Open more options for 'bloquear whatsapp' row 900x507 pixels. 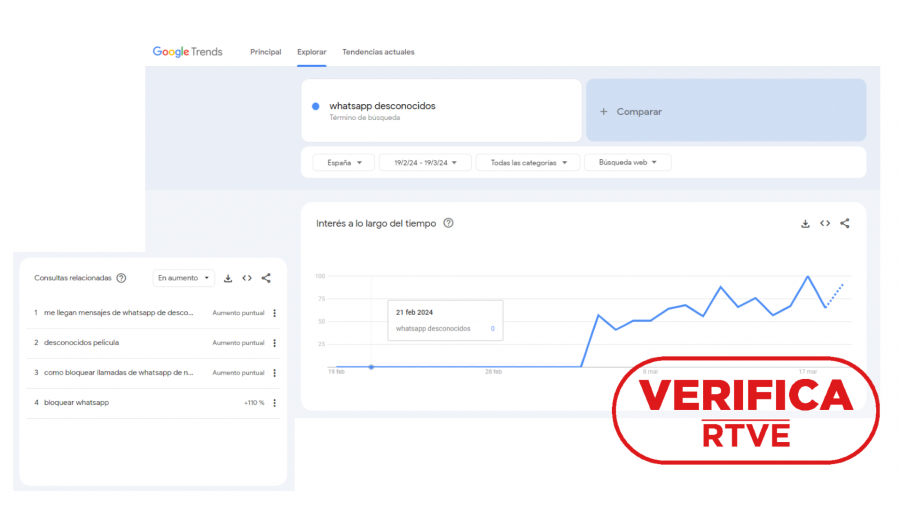click(274, 402)
